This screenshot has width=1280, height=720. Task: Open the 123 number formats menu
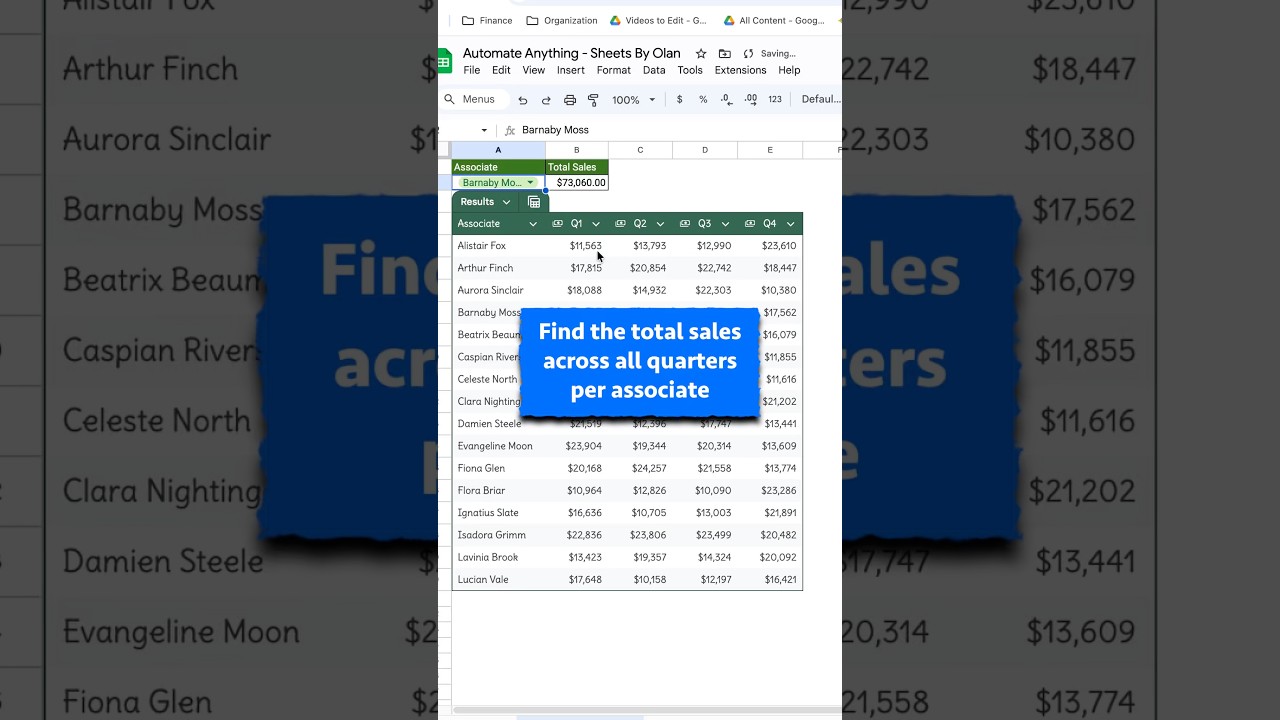(775, 100)
